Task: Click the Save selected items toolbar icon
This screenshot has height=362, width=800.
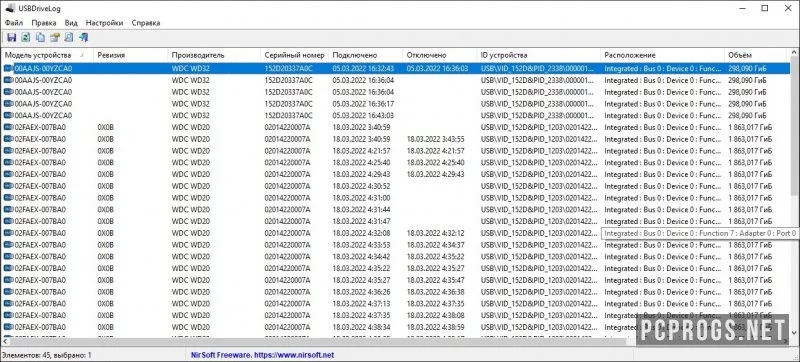Action: 12,38
